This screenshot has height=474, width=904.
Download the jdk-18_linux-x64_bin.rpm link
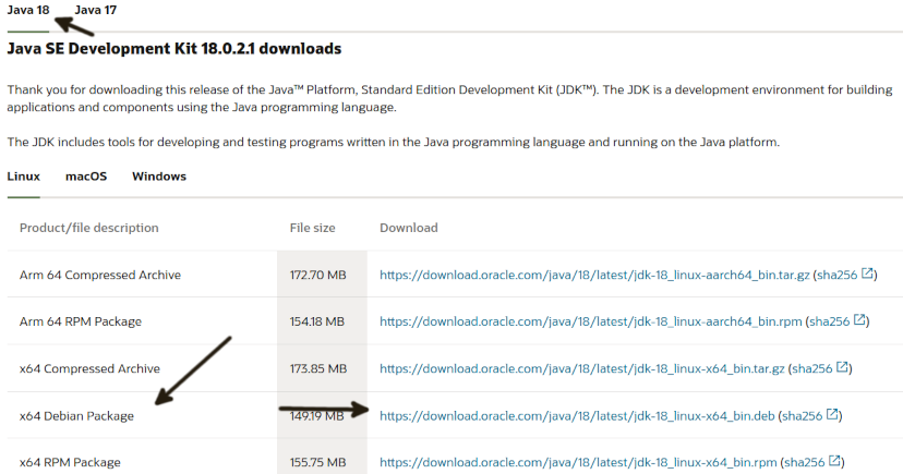pyautogui.click(x=578, y=462)
